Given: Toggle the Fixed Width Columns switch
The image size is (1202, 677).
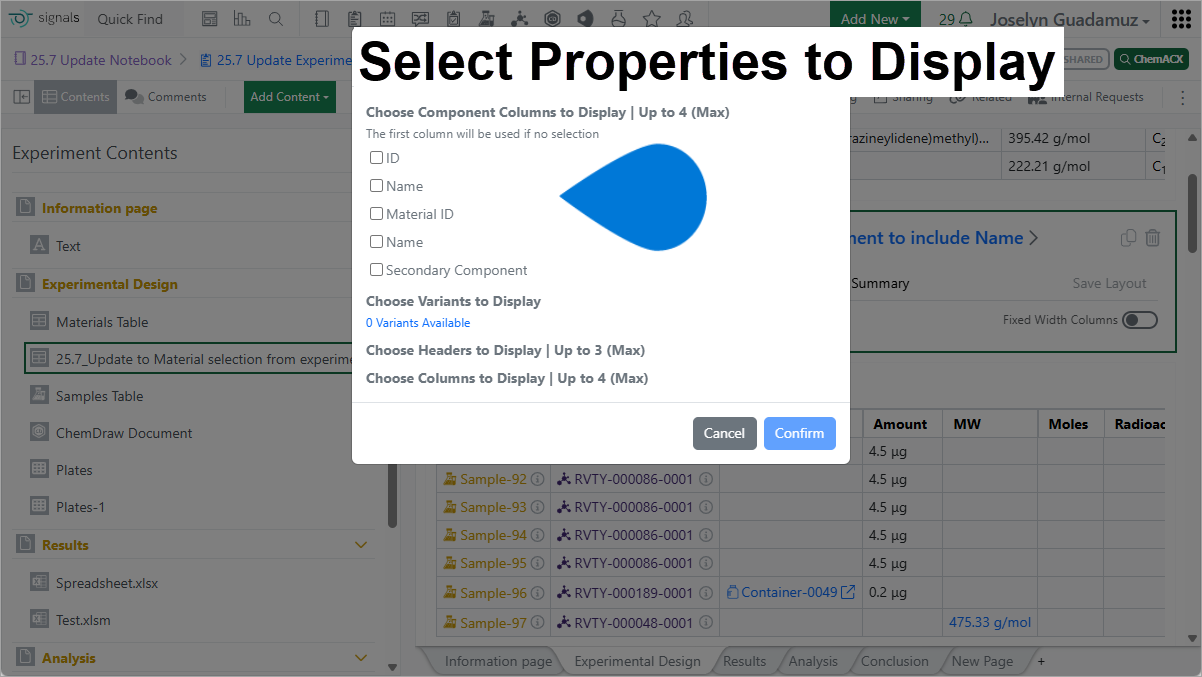Looking at the screenshot, I should [x=1139, y=320].
